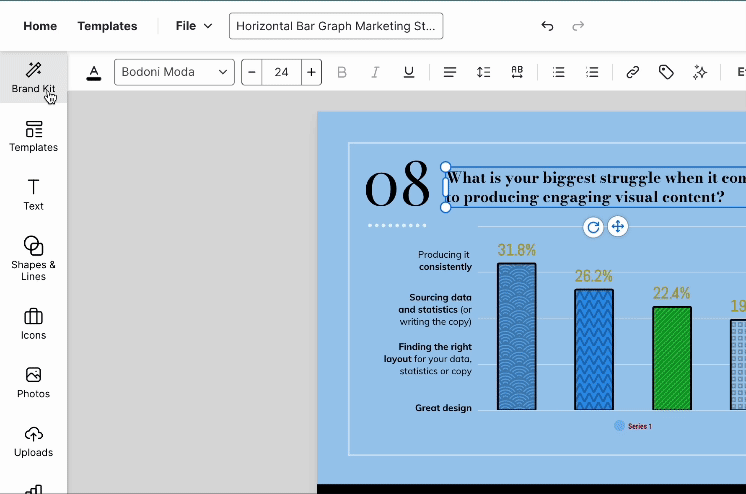Click the rotate handle on text box
Viewport: 746px width, 494px height.
(593, 227)
